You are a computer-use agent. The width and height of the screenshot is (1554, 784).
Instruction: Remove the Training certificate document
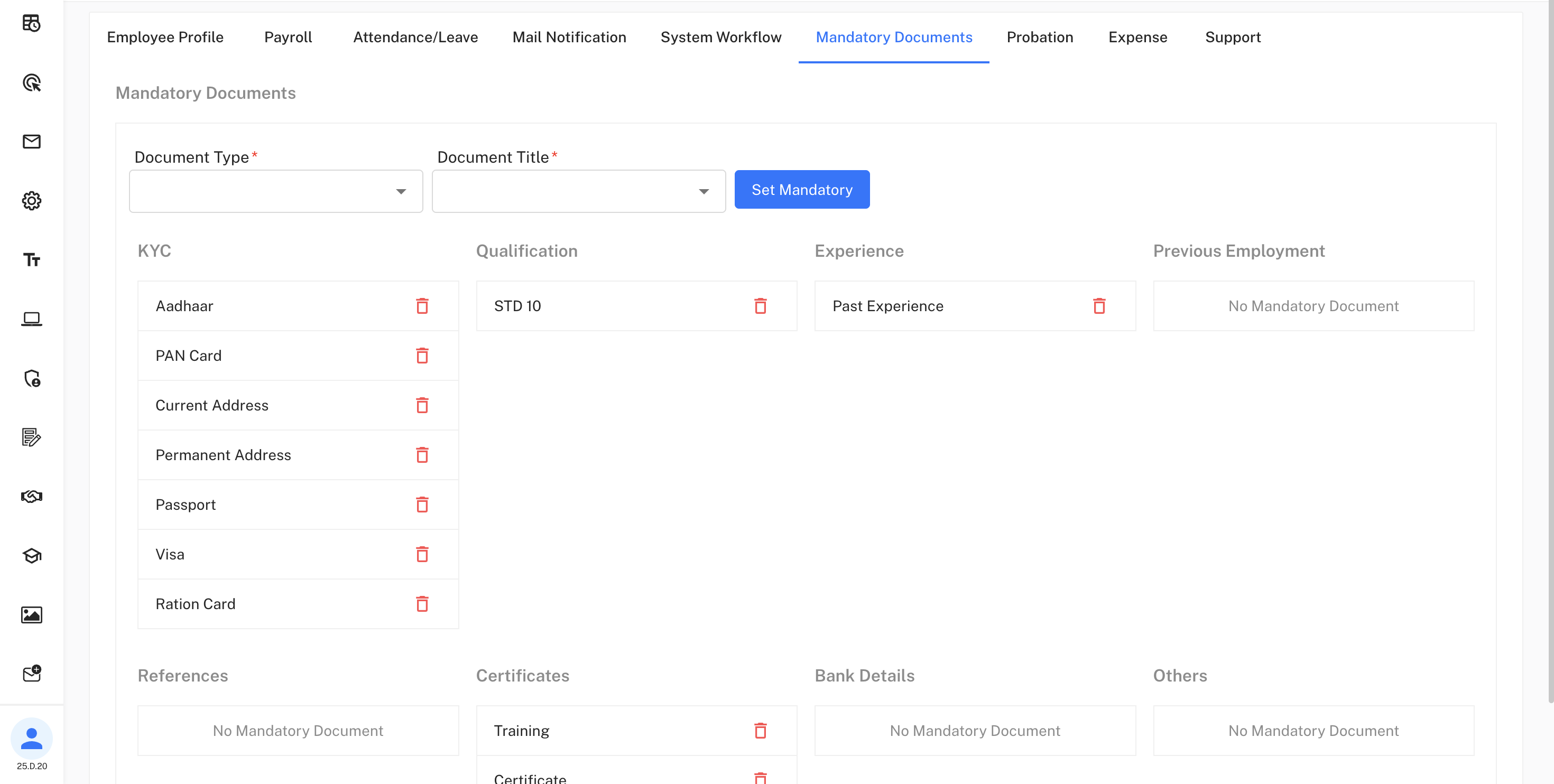[x=761, y=730]
